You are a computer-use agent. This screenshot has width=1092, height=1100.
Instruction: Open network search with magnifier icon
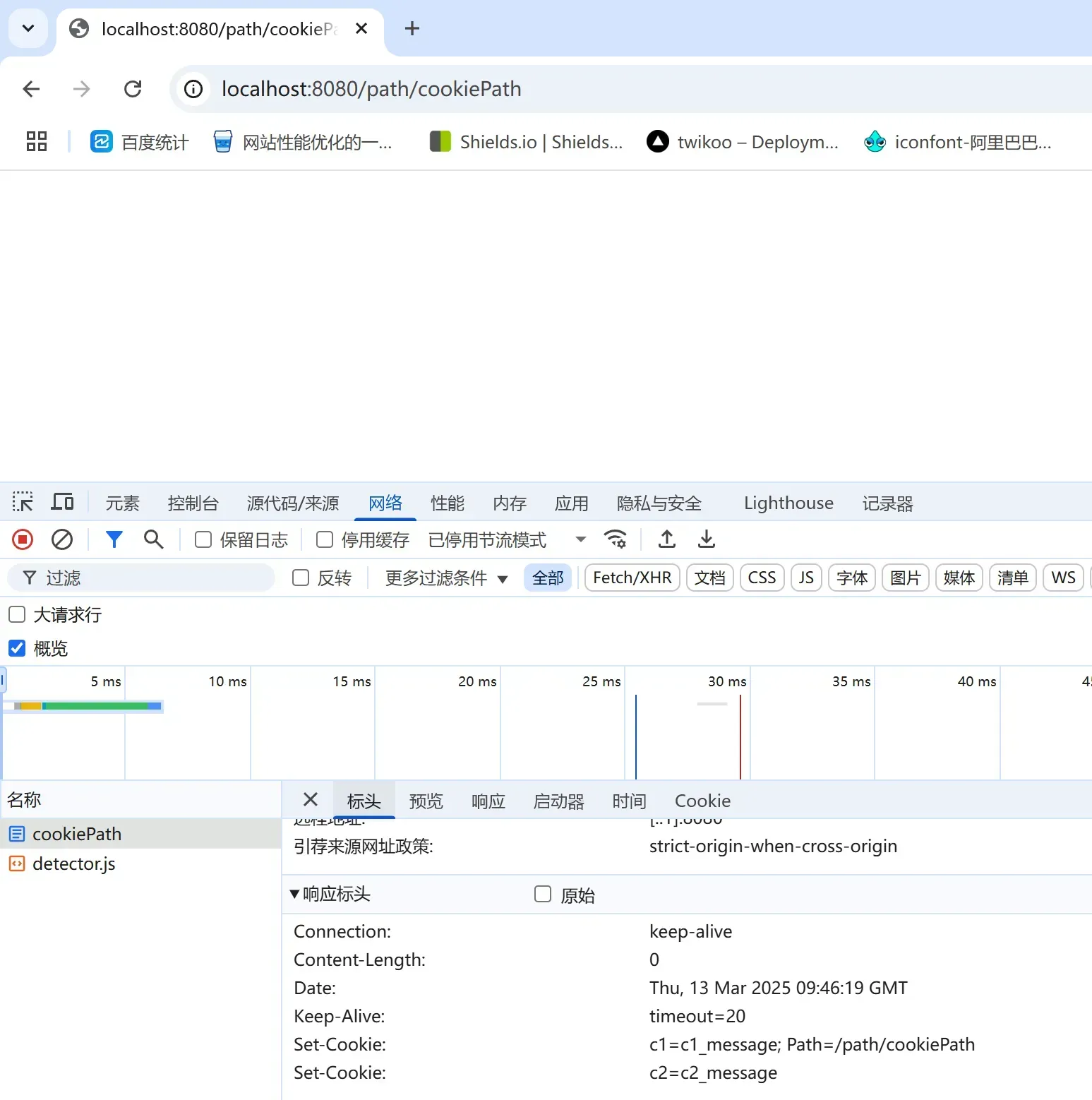click(153, 540)
